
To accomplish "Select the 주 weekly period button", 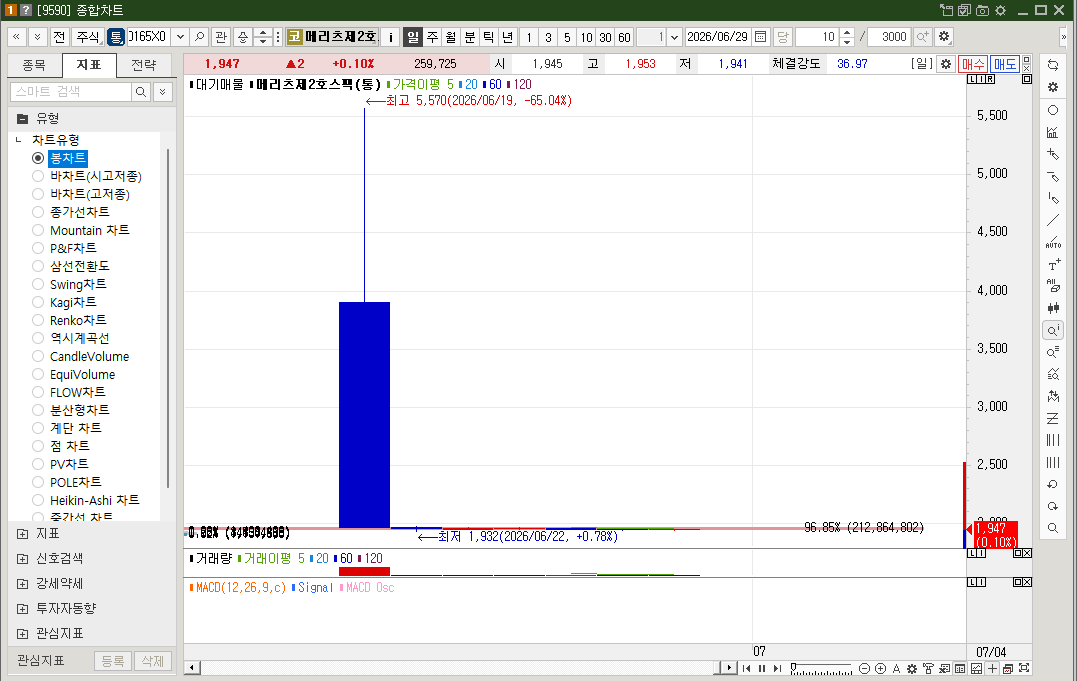I will pos(432,36).
